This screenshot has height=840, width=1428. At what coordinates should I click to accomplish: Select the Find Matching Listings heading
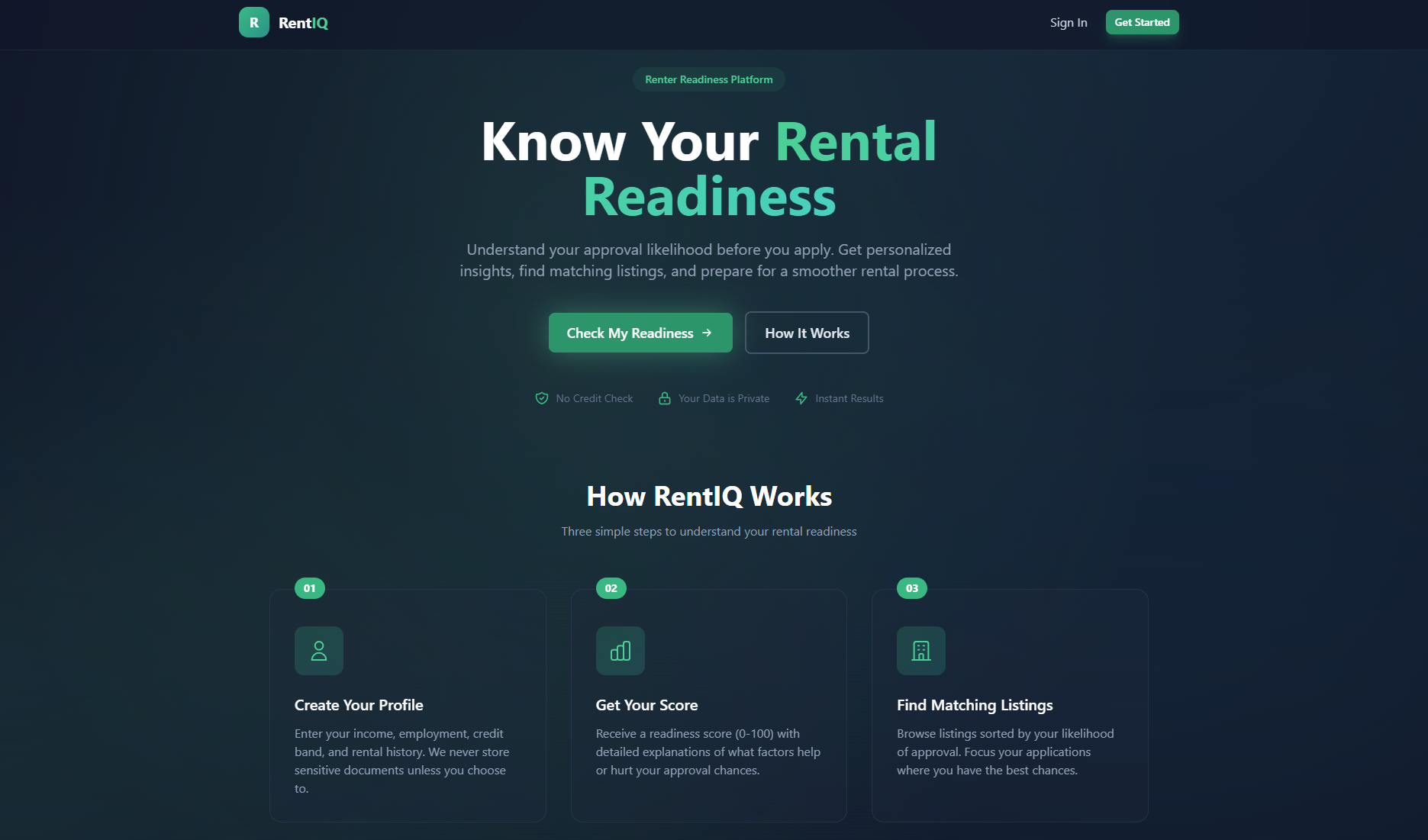[975, 705]
